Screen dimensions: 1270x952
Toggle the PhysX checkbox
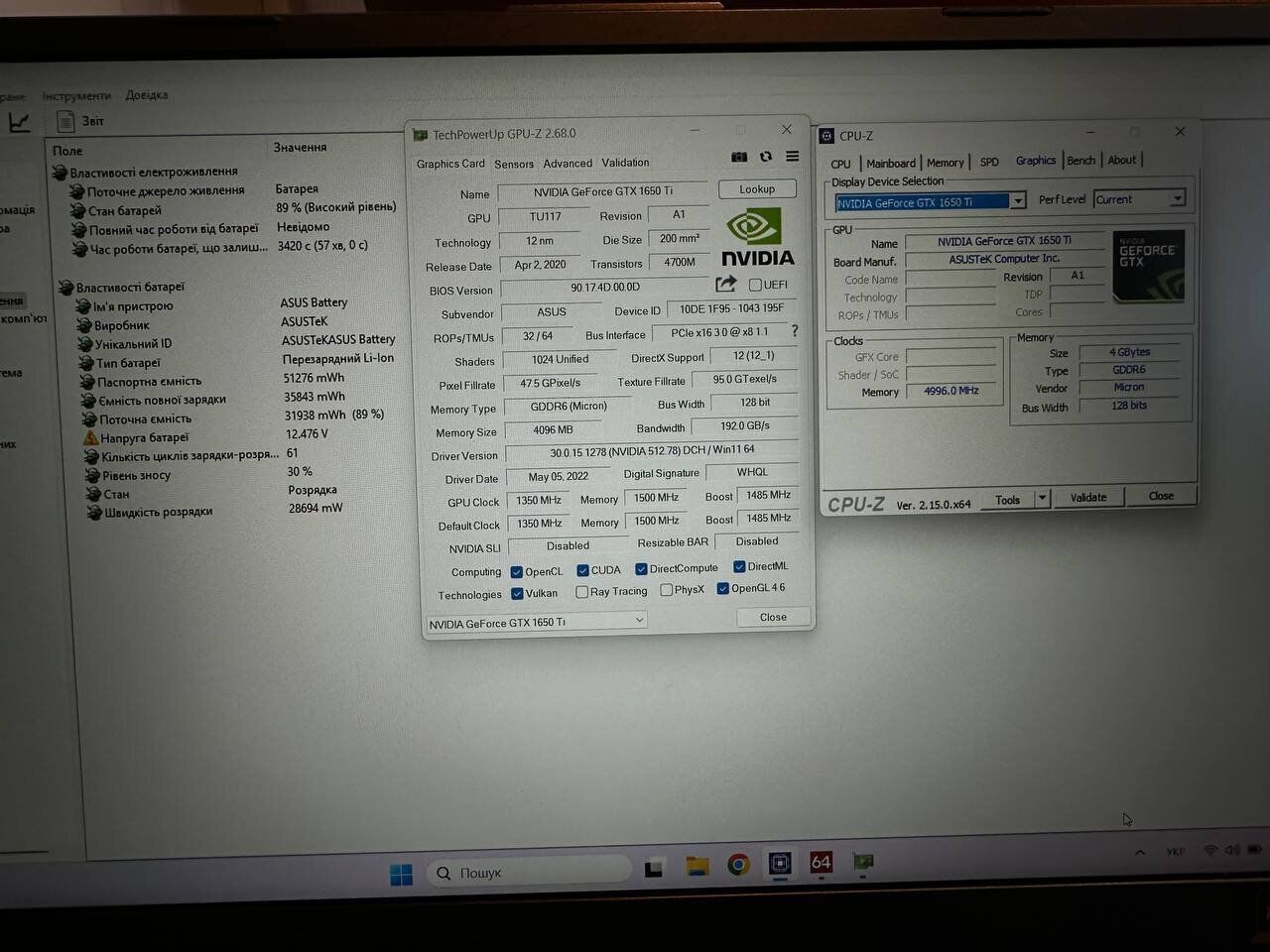tap(666, 590)
